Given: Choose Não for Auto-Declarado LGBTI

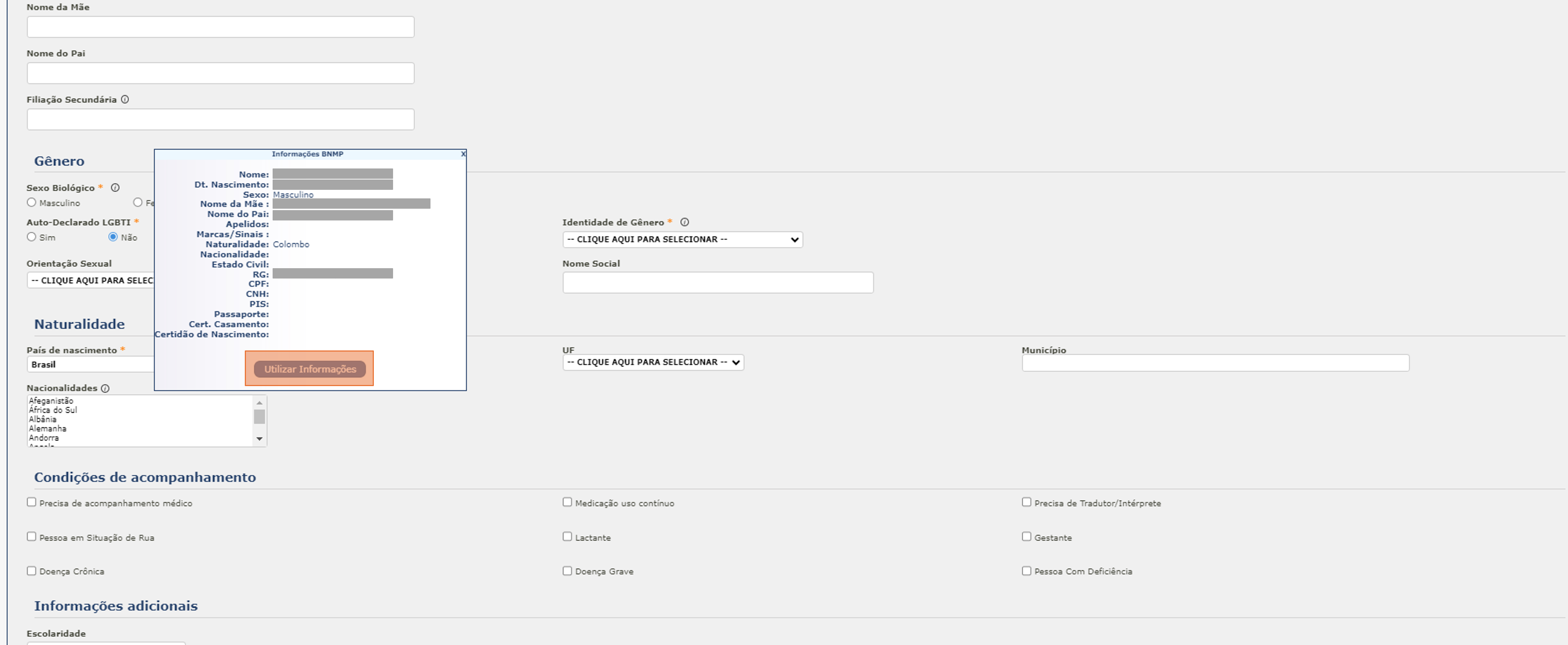Looking at the screenshot, I should click(113, 237).
